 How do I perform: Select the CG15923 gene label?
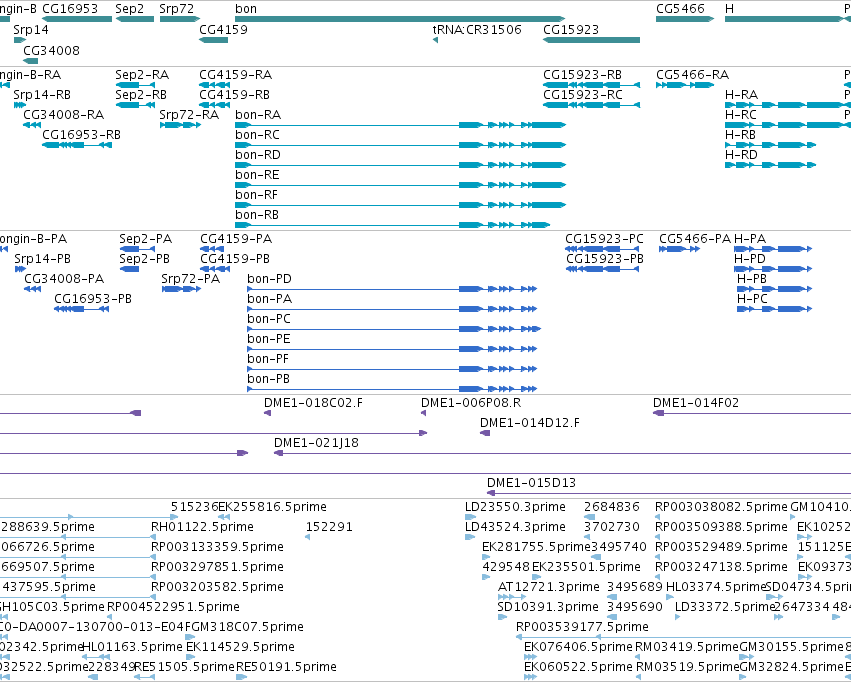coord(571,29)
